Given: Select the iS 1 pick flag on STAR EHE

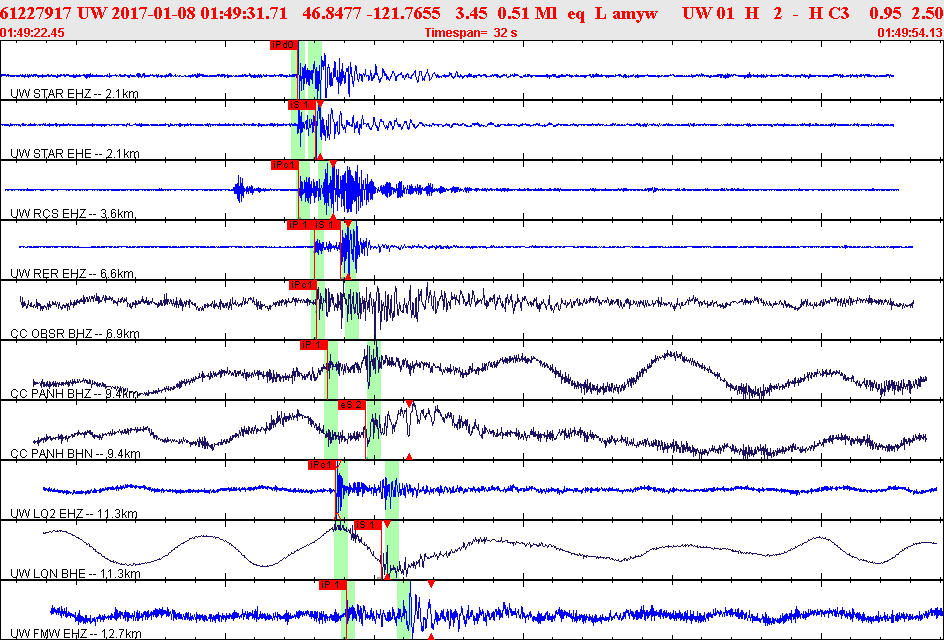Looking at the screenshot, I should click(x=301, y=105).
